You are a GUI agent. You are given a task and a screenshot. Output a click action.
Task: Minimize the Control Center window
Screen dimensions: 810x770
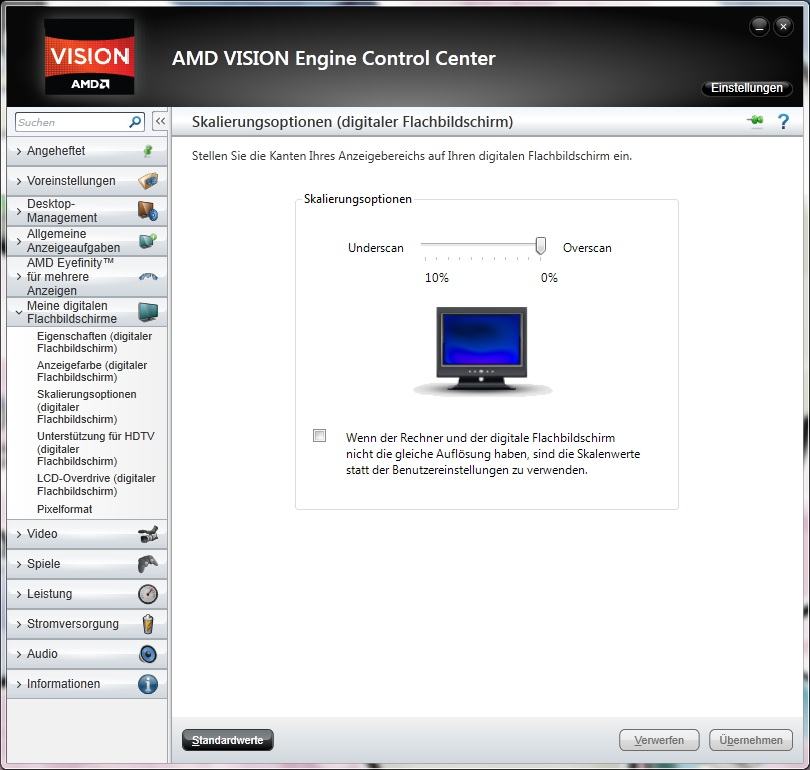(x=759, y=26)
